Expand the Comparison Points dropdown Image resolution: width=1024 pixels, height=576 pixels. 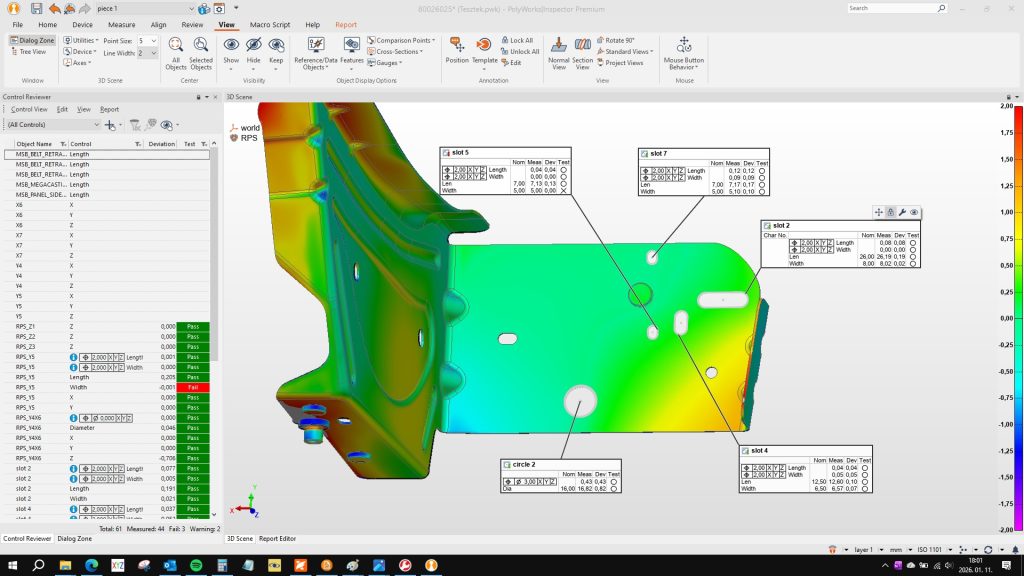pos(403,41)
